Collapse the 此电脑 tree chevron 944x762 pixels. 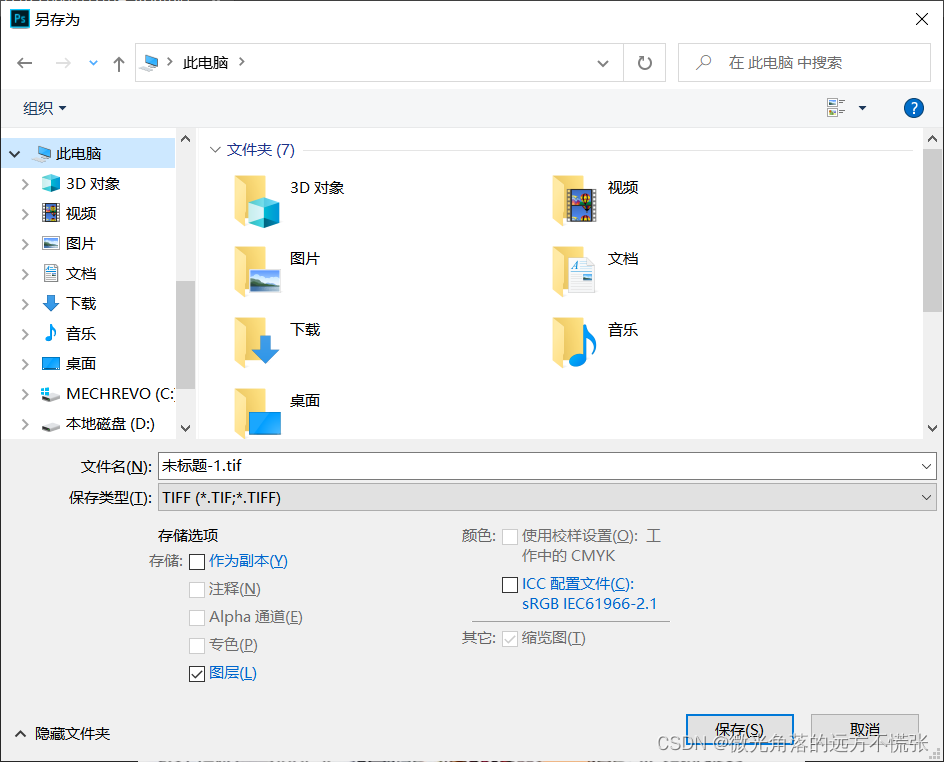click(13, 153)
